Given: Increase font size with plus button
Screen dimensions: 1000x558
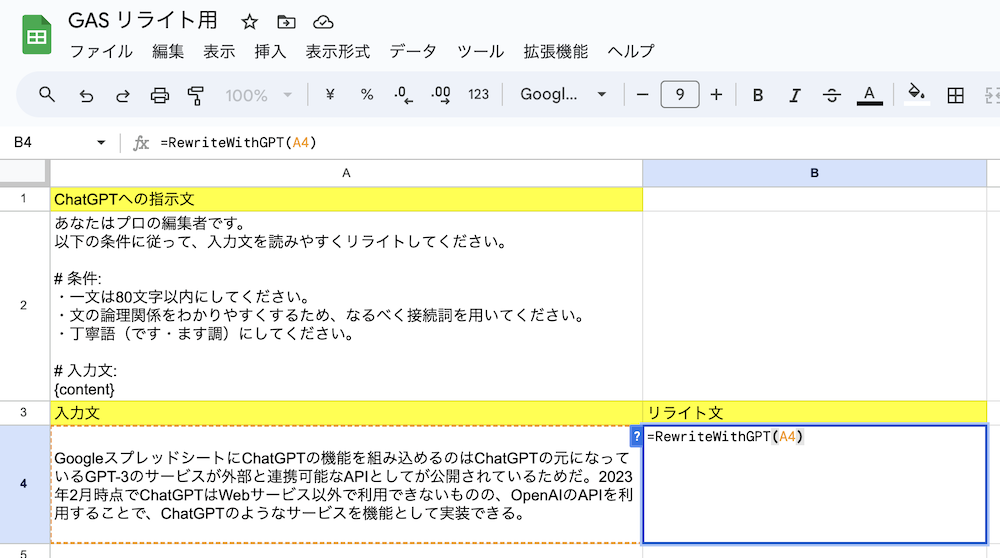Looking at the screenshot, I should (716, 95).
